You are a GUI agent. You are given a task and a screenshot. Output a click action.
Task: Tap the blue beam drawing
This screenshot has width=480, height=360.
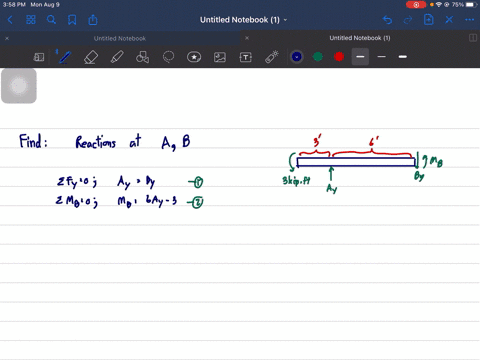pos(356,162)
